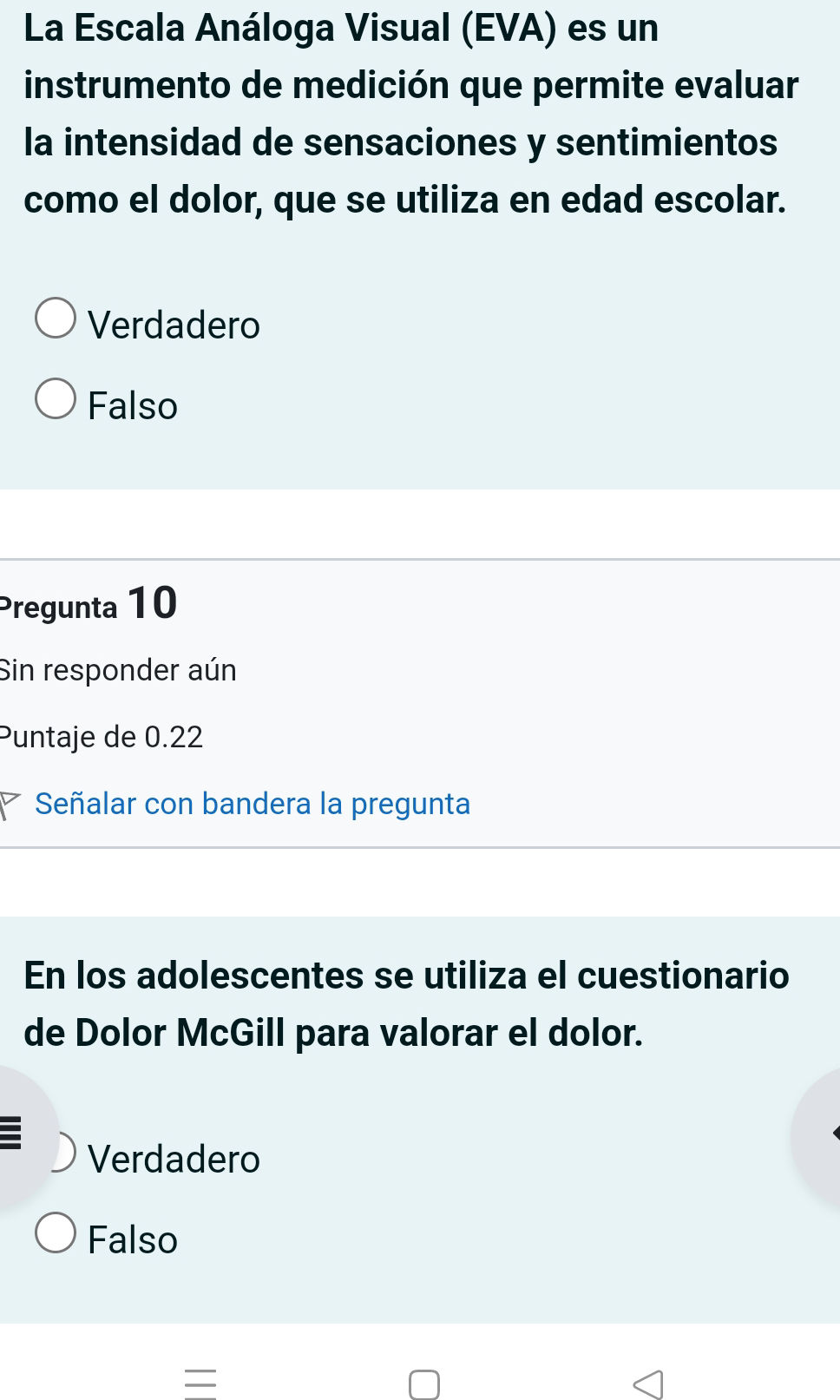Open the left drawer hamburger icon
The image size is (840, 1400).
[10, 1134]
